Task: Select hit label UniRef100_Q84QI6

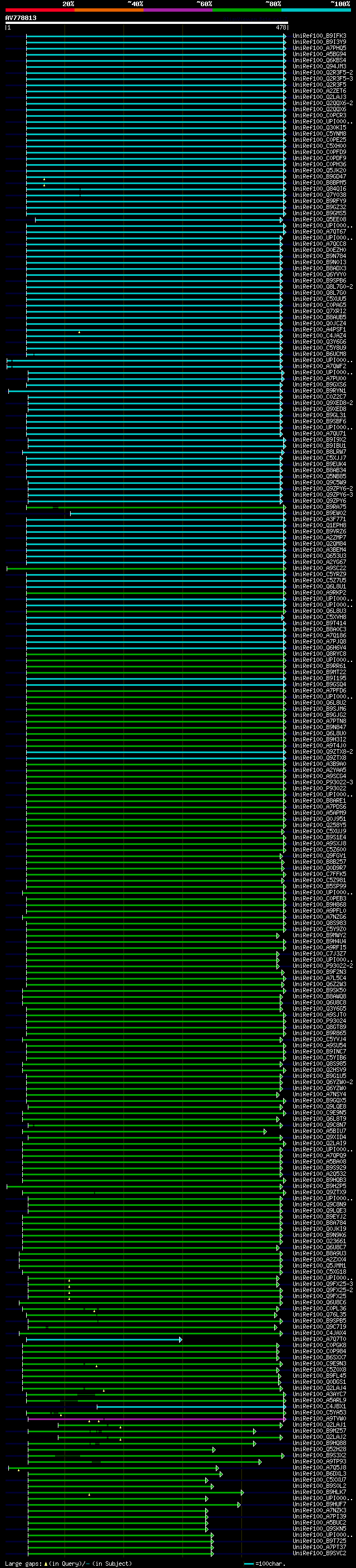Action: point(319,189)
